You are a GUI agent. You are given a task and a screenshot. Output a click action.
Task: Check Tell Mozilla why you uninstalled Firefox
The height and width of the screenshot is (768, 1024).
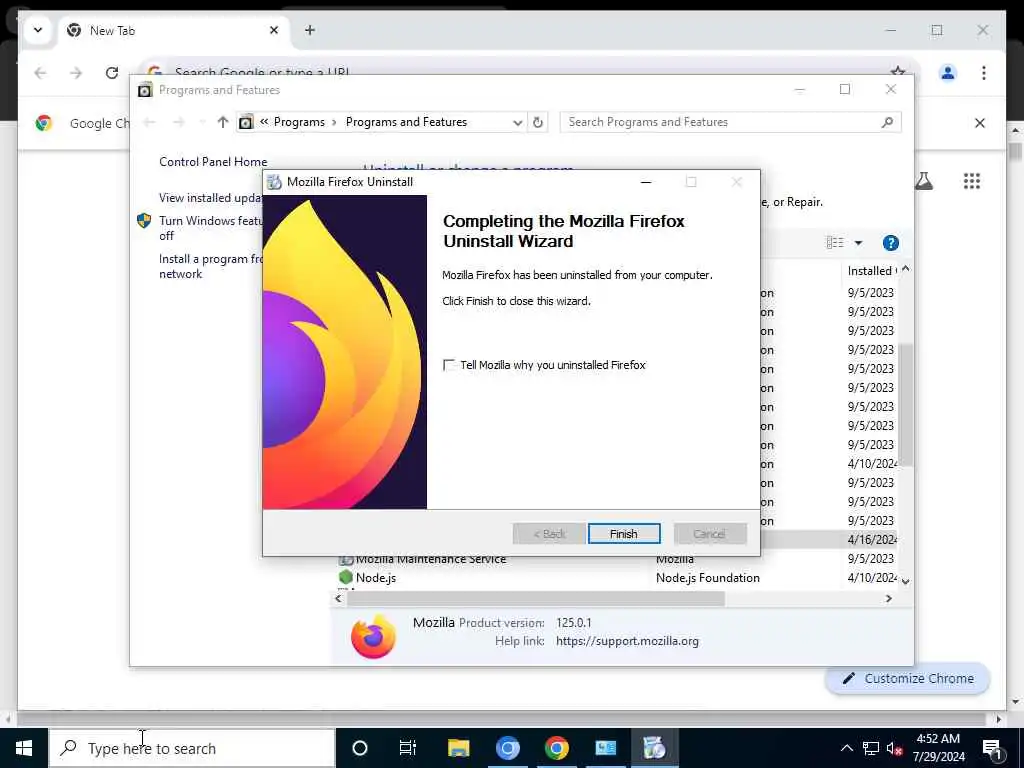449,365
